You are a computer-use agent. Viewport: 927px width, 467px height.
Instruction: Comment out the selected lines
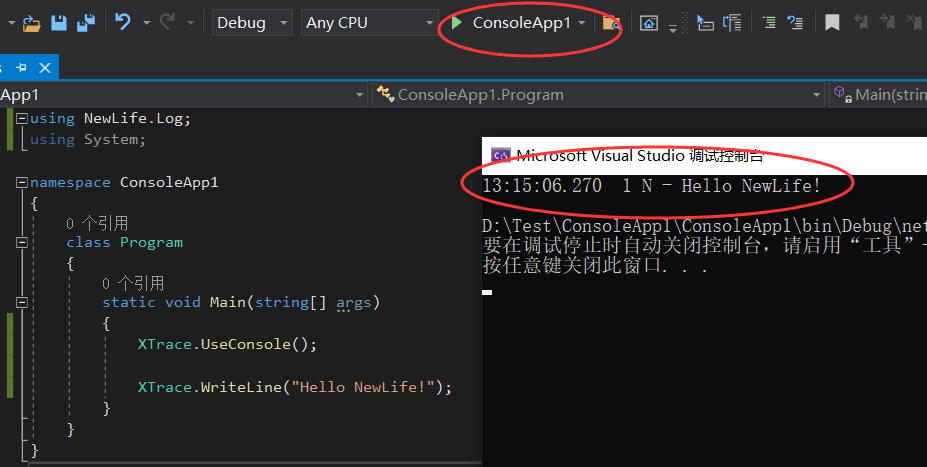769,23
